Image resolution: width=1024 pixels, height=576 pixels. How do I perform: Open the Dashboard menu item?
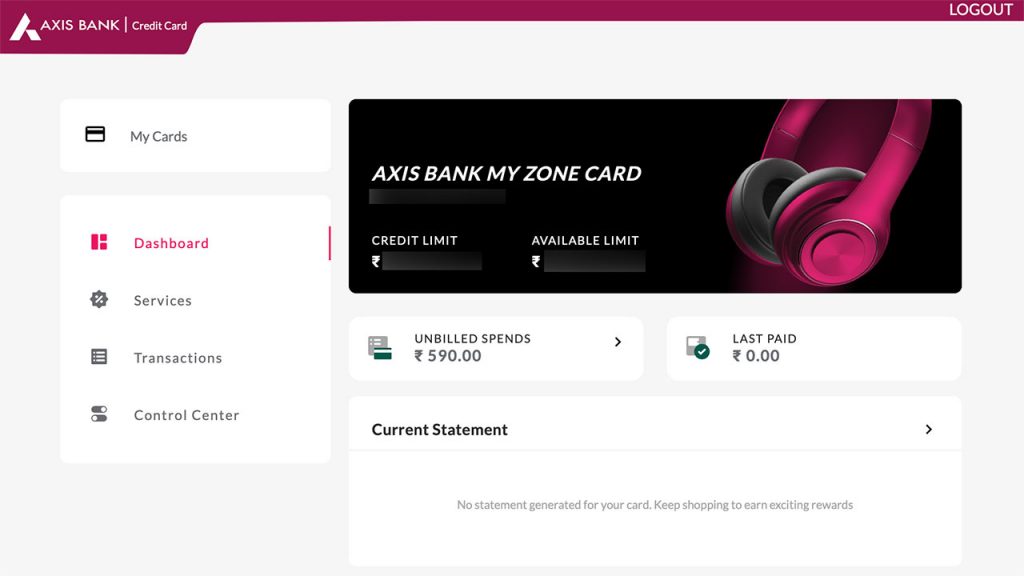pyautogui.click(x=171, y=242)
